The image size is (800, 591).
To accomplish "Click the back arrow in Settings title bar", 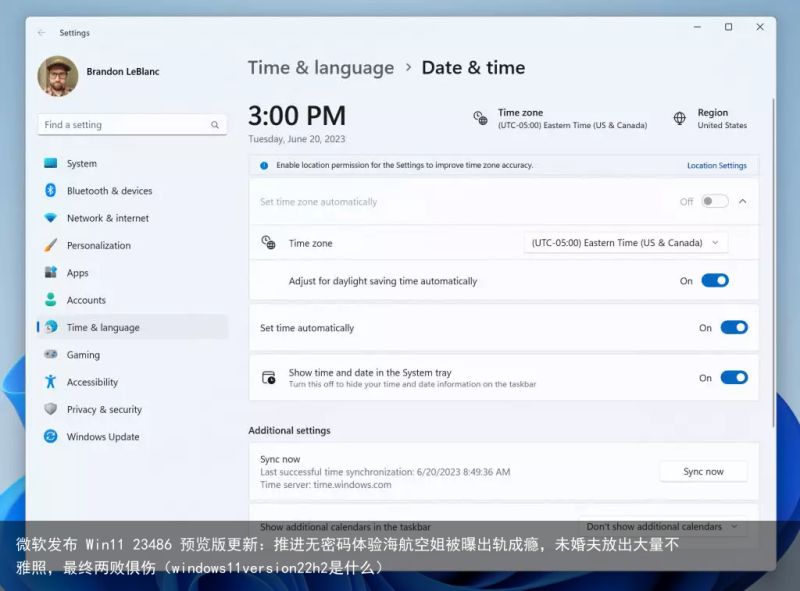I will point(41,33).
